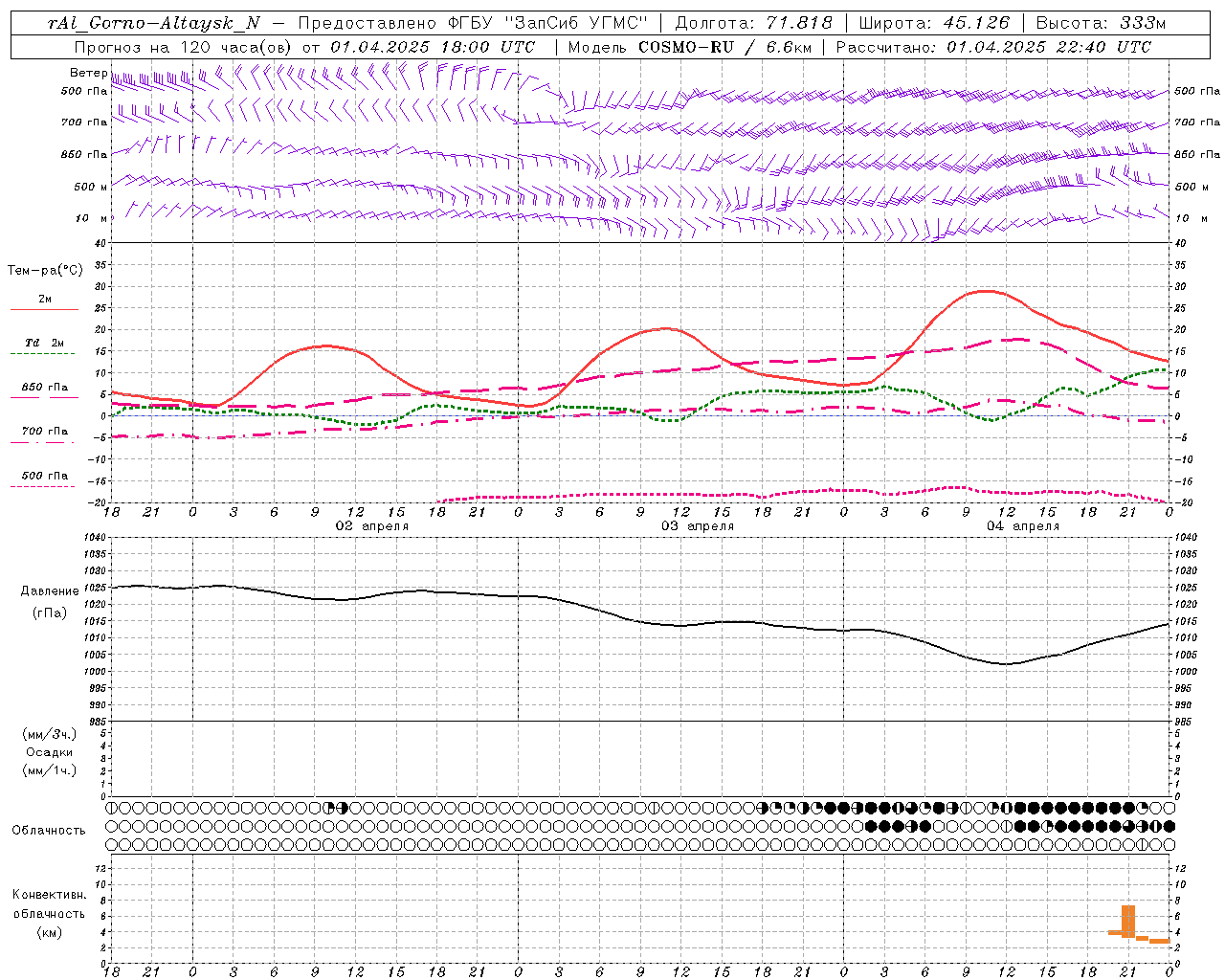Select the forecast start time 01.04.2025 18:00 UTC
This screenshot has width=1225, height=980.
[x=433, y=47]
